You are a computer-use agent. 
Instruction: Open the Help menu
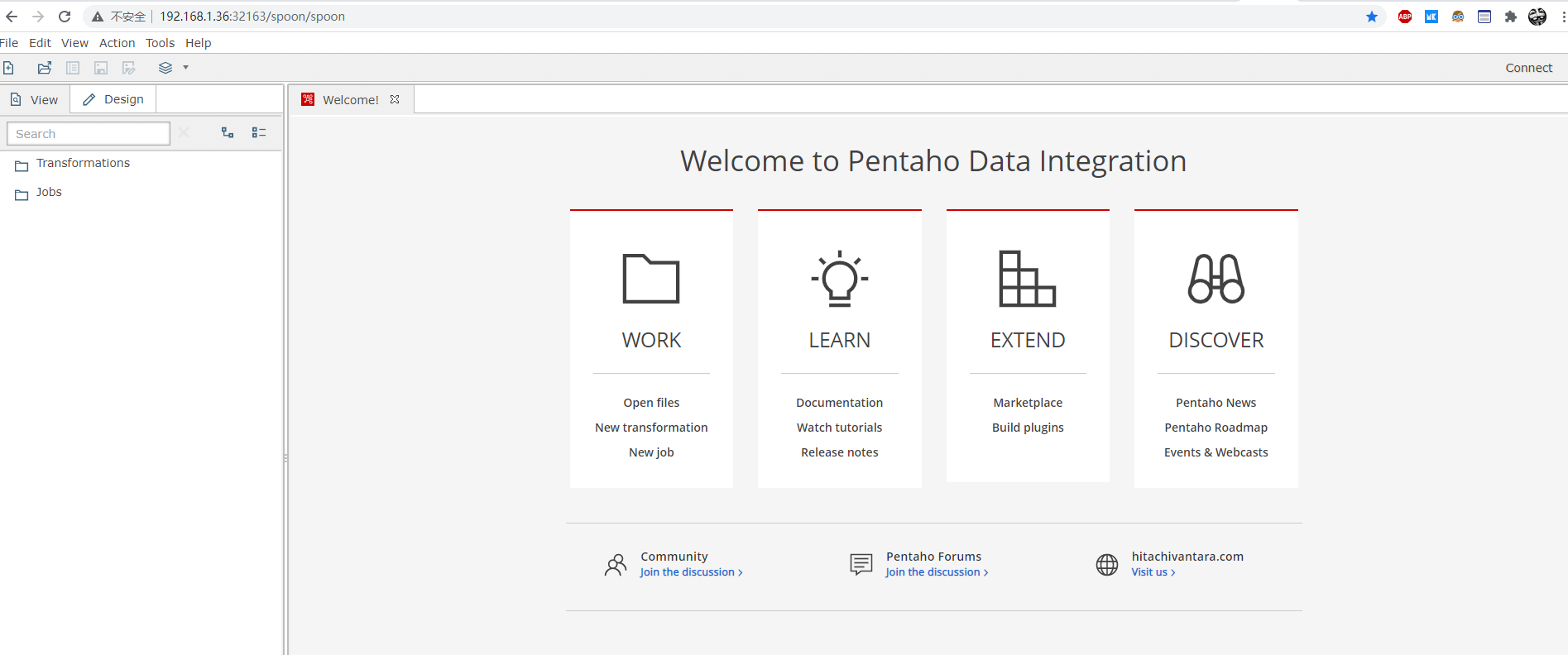tap(198, 43)
